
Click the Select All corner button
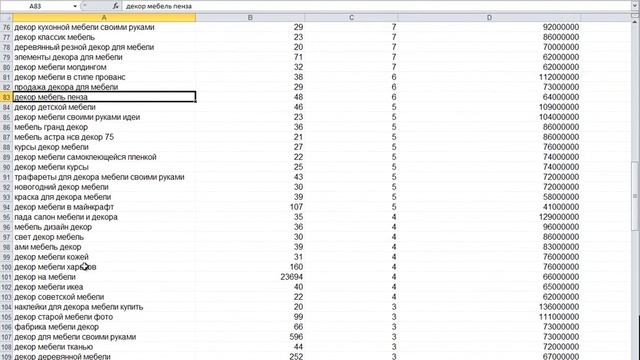[x=6, y=18]
